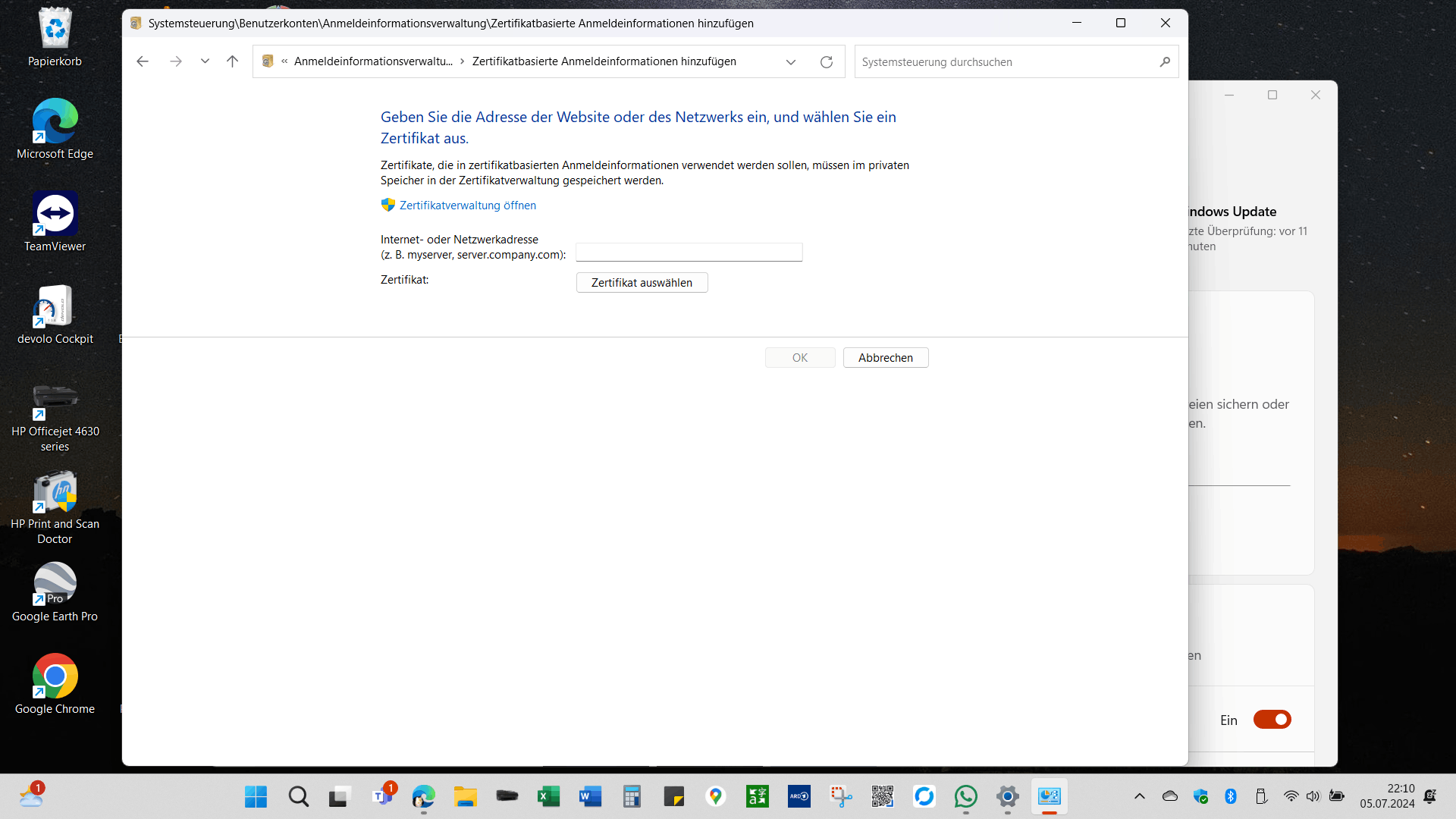Open WhatsApp from the taskbar
Image resolution: width=1456 pixels, height=819 pixels.
pos(965,796)
